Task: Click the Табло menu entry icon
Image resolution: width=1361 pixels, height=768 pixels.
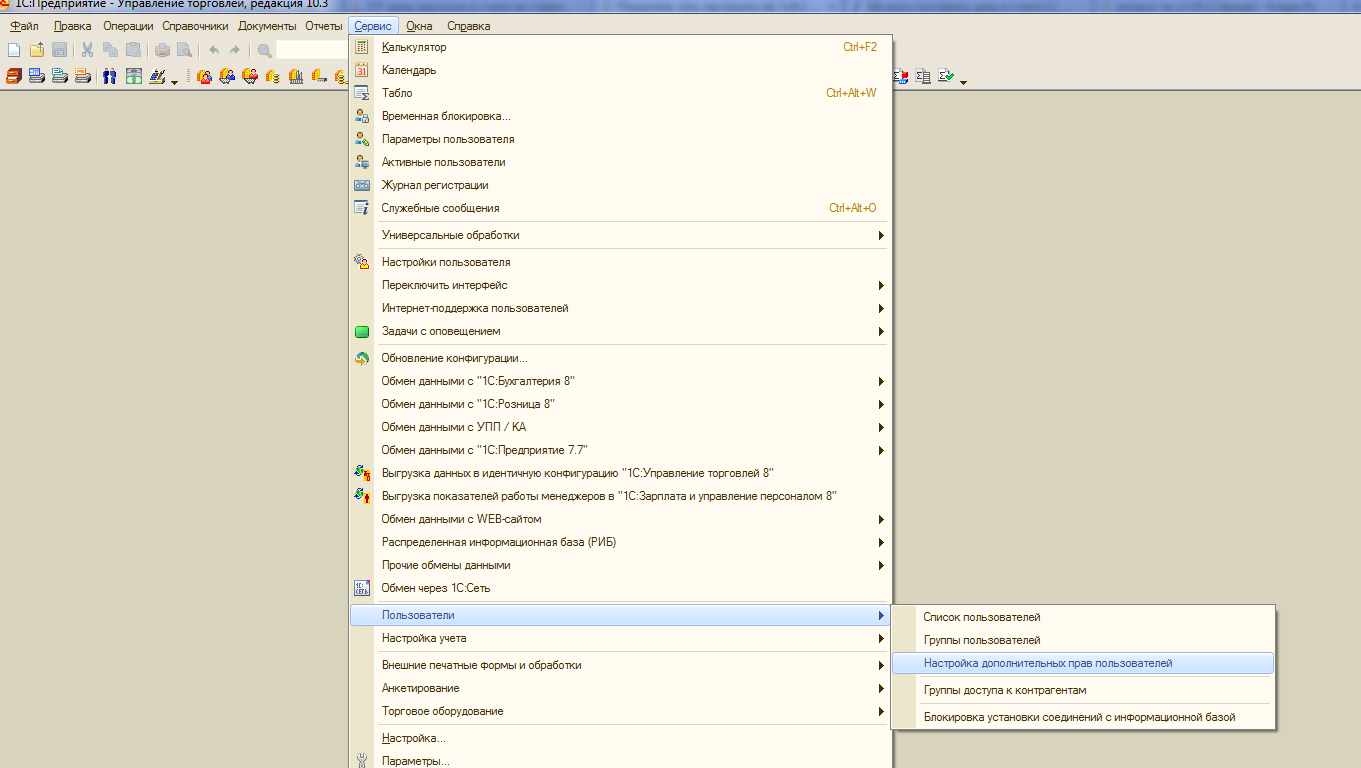Action: click(362, 93)
